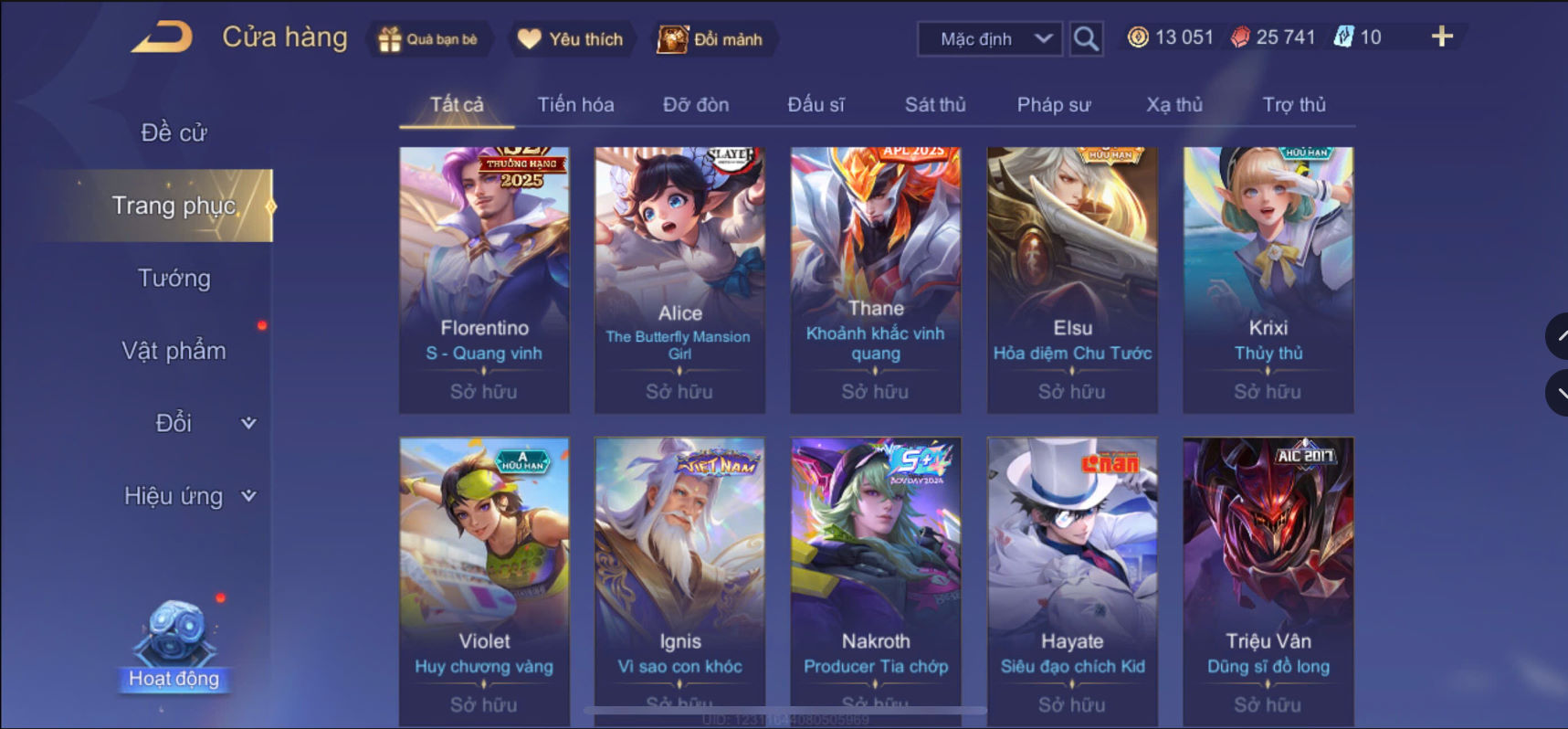The height and width of the screenshot is (729, 1568).
Task: Add currency with the plus icon
Action: pos(1442,37)
